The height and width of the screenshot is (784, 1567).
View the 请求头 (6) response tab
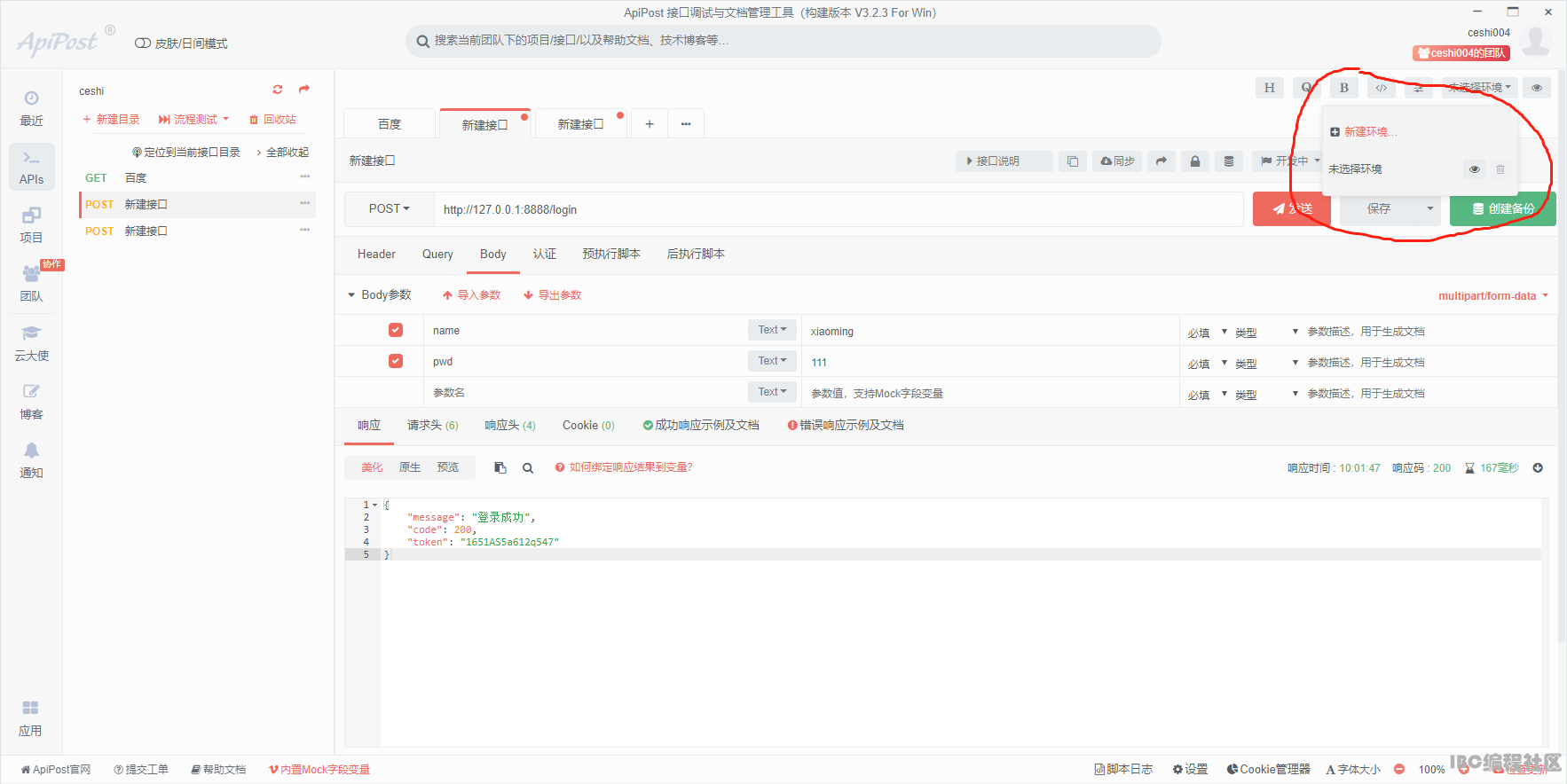(x=433, y=425)
